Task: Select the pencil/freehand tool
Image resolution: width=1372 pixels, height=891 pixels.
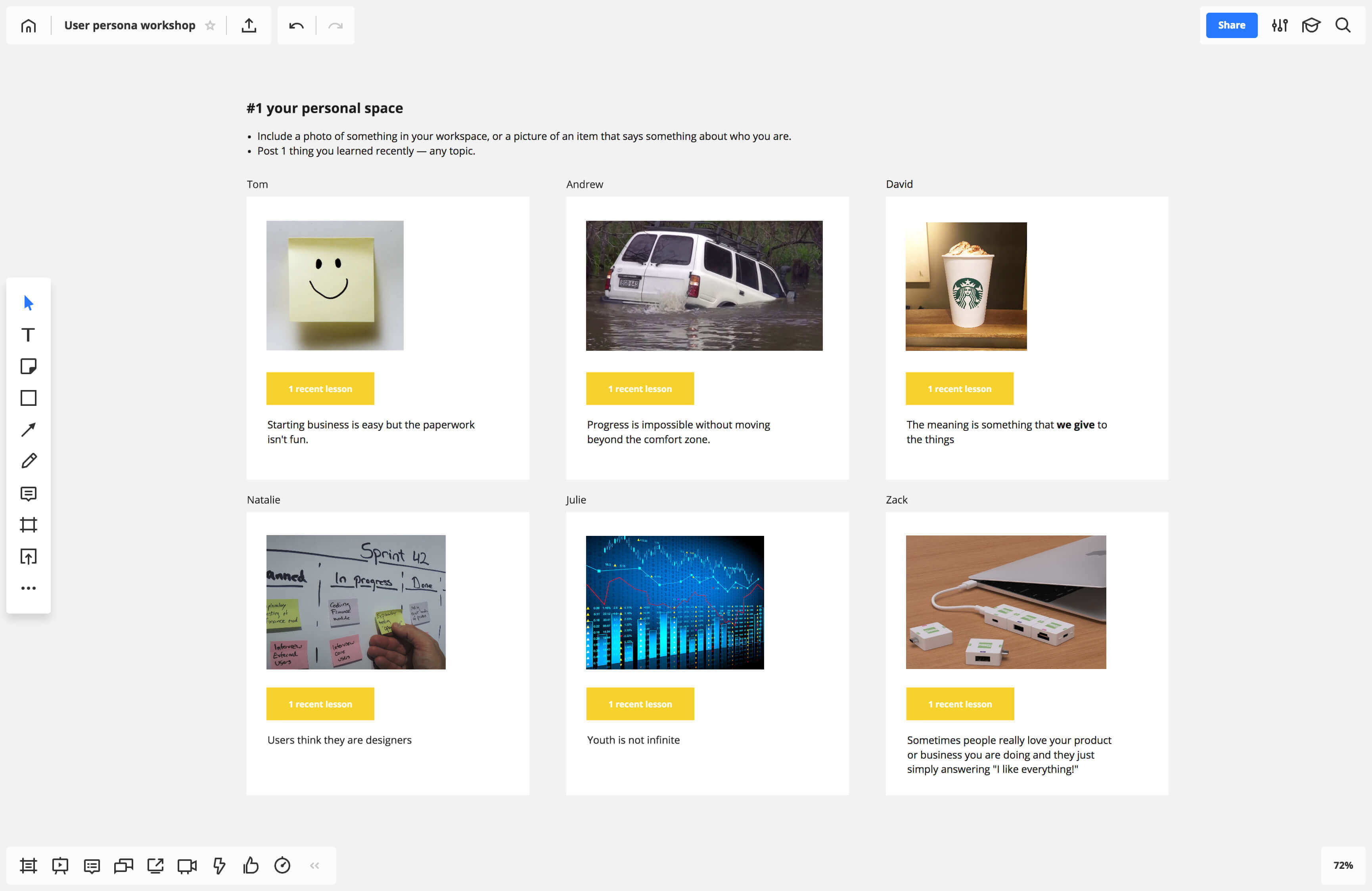Action: pos(28,461)
